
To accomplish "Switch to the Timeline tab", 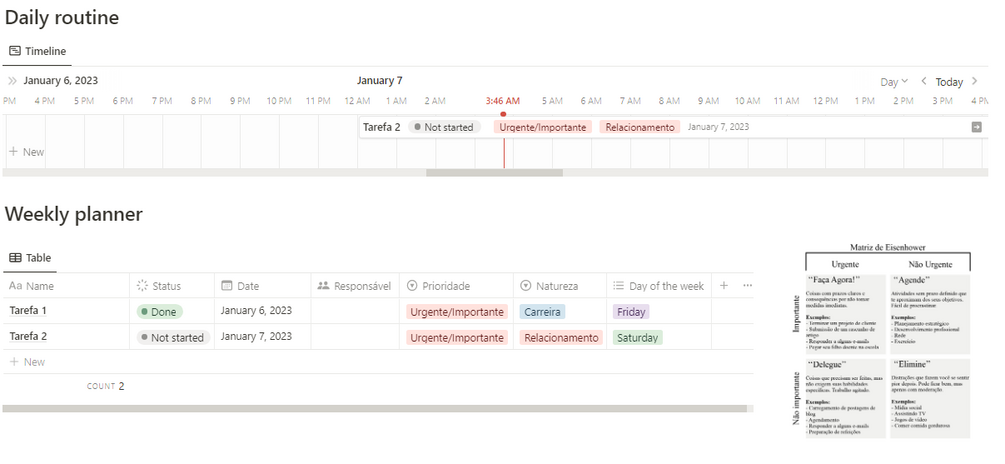I will 38,51.
